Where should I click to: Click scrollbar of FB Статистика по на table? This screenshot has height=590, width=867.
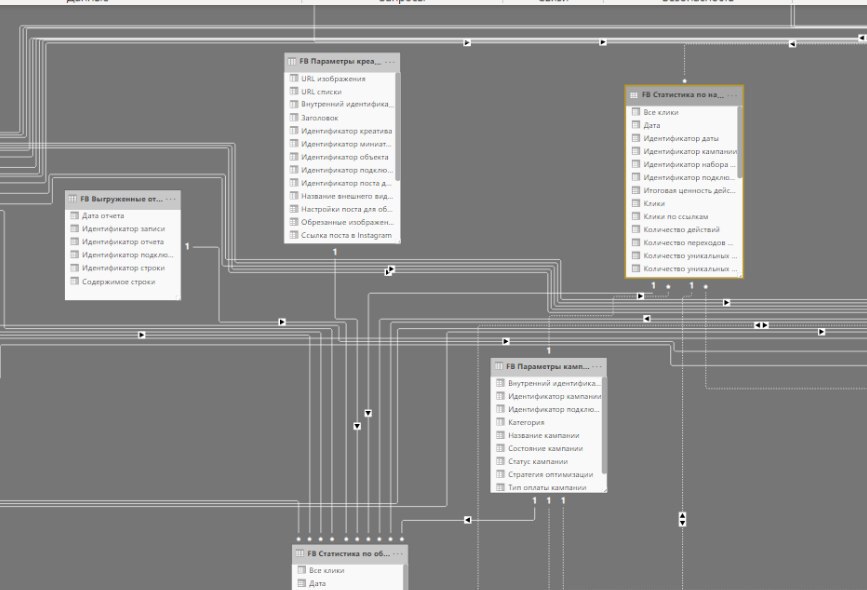tap(740, 142)
